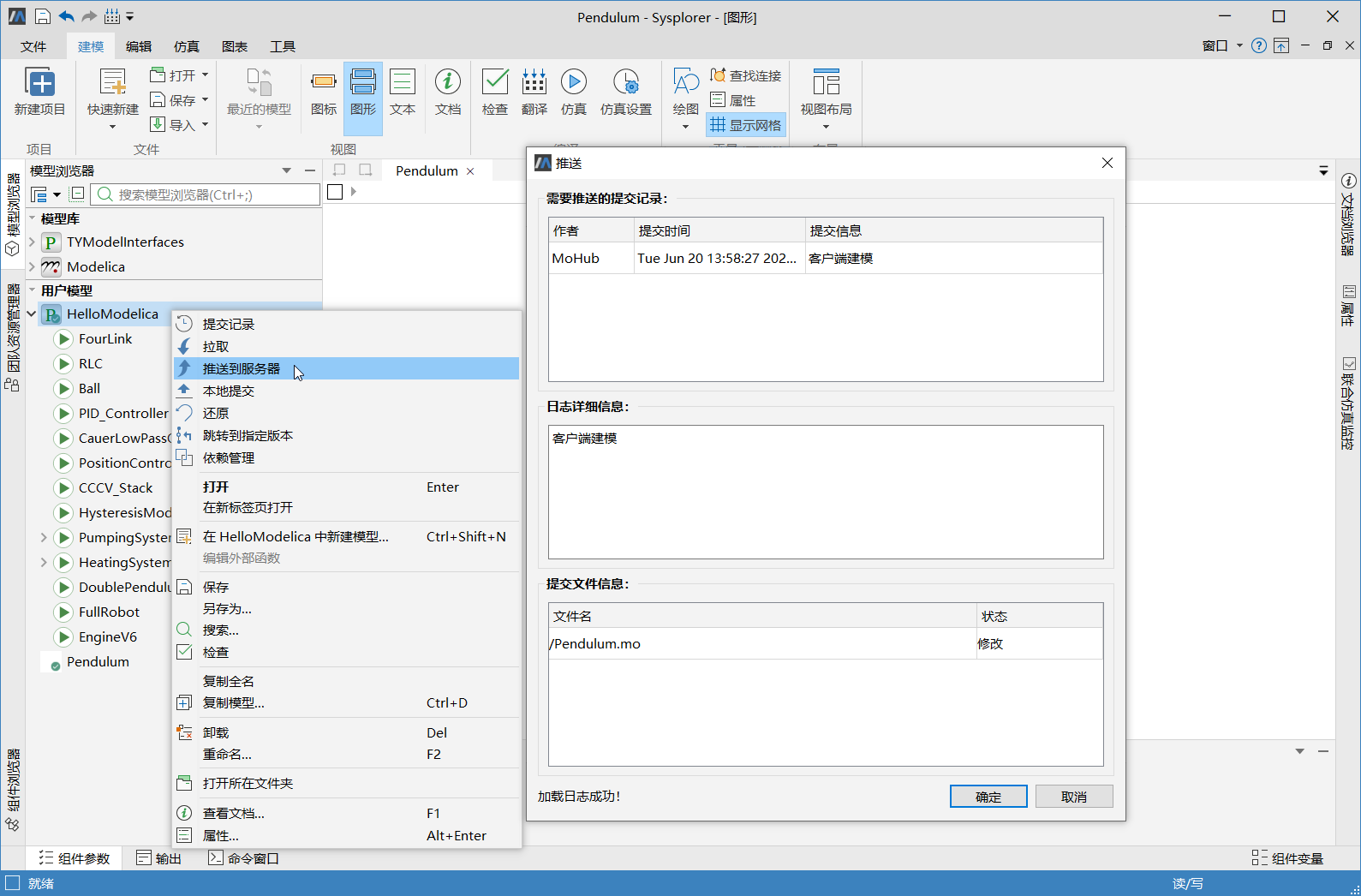The height and width of the screenshot is (896, 1361).
Task: Open the 文档 view icon
Action: 448,81
